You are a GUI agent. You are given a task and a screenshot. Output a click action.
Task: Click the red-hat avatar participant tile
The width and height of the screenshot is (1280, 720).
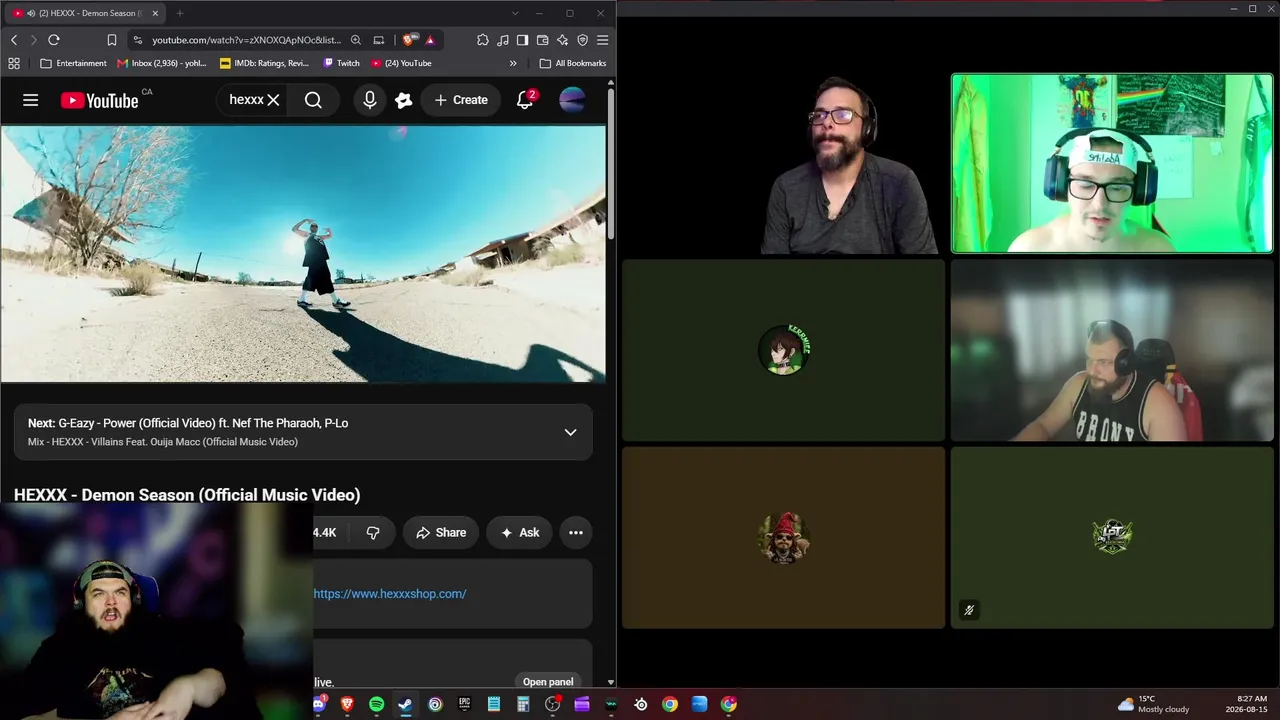(x=783, y=538)
